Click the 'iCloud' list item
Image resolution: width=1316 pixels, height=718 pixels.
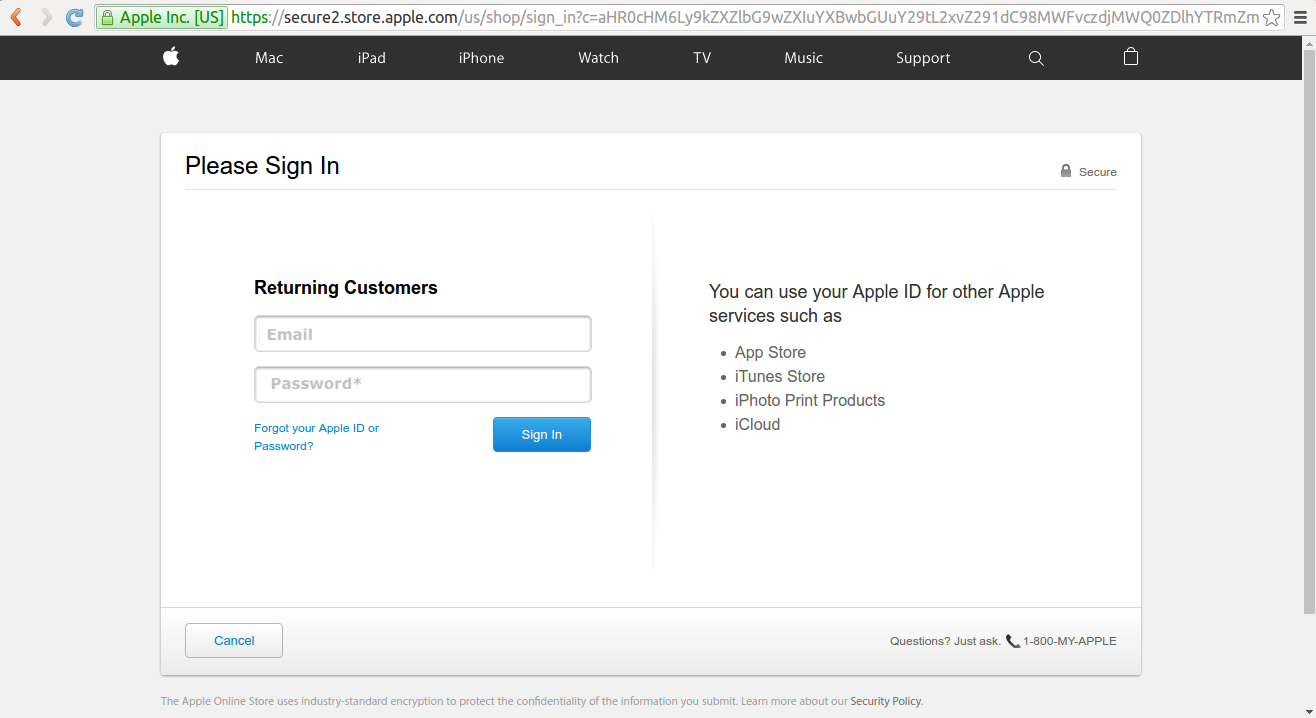tap(757, 424)
